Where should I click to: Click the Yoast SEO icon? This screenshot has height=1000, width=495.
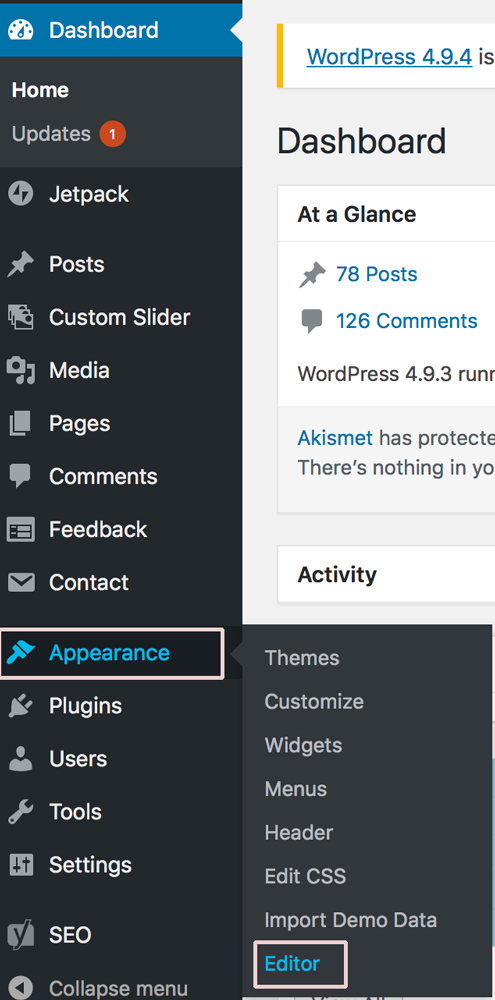tap(21, 936)
